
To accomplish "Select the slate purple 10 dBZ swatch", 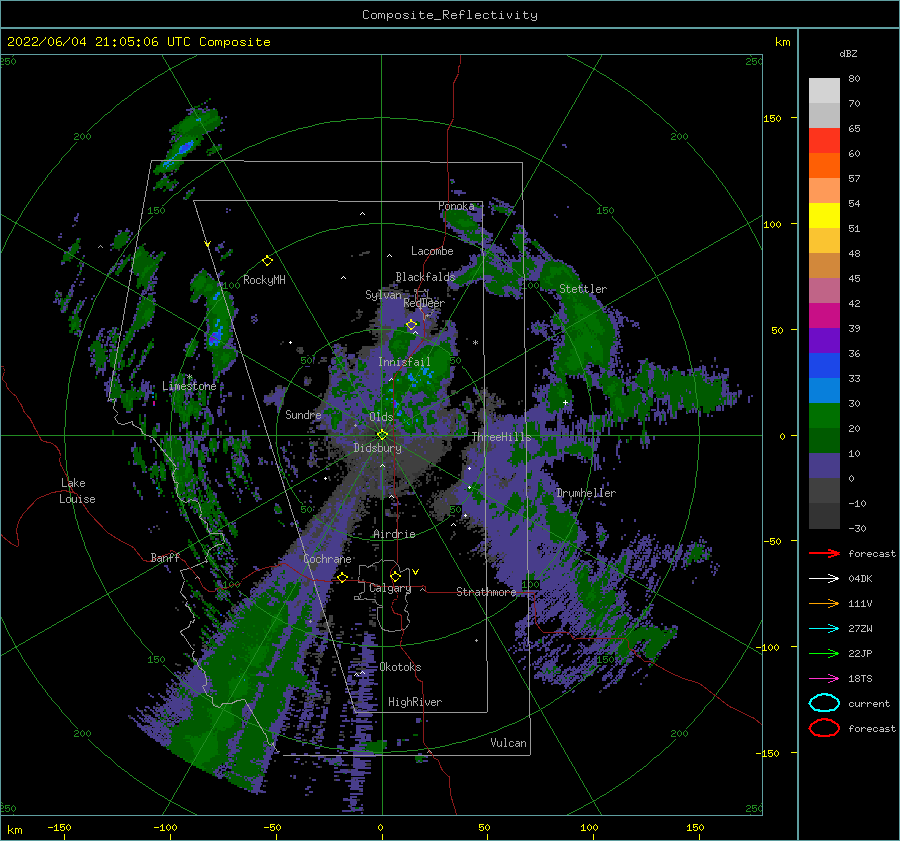I will (x=824, y=465).
